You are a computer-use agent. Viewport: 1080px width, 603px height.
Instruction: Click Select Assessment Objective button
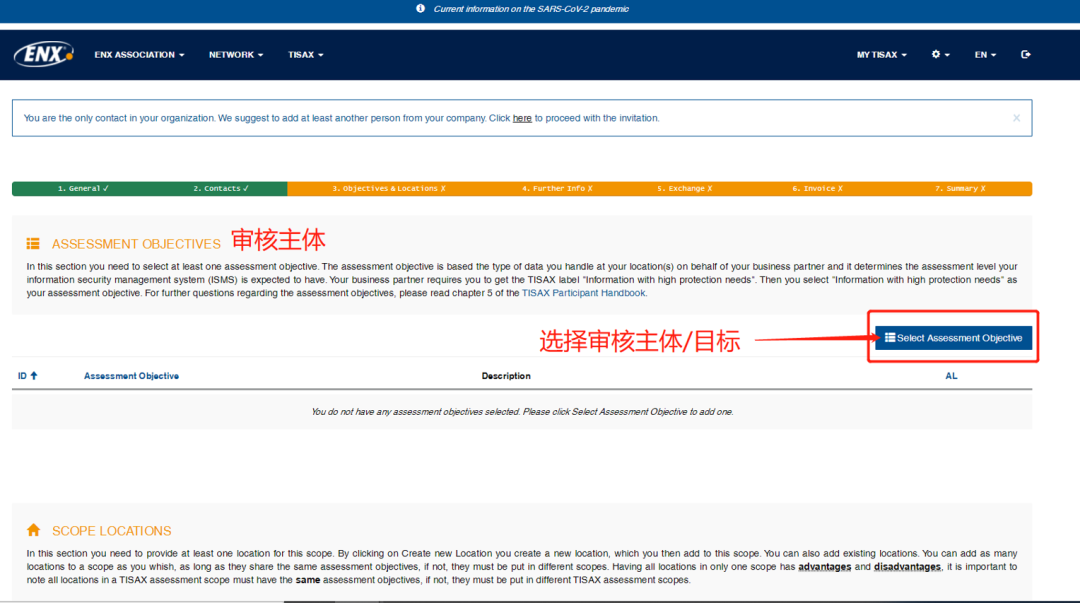(x=953, y=338)
